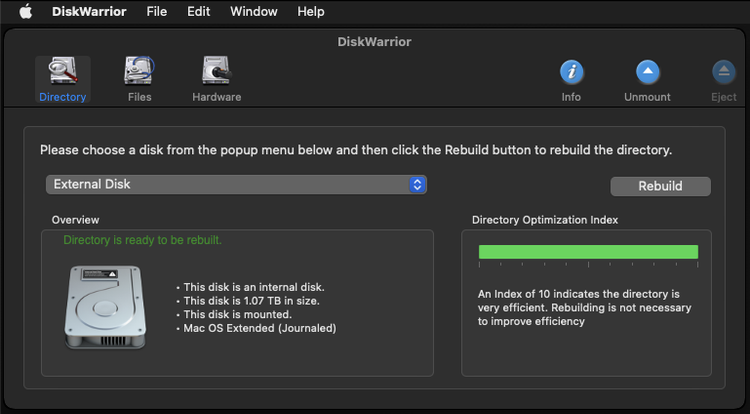Click the Info toolbar label

(571, 97)
